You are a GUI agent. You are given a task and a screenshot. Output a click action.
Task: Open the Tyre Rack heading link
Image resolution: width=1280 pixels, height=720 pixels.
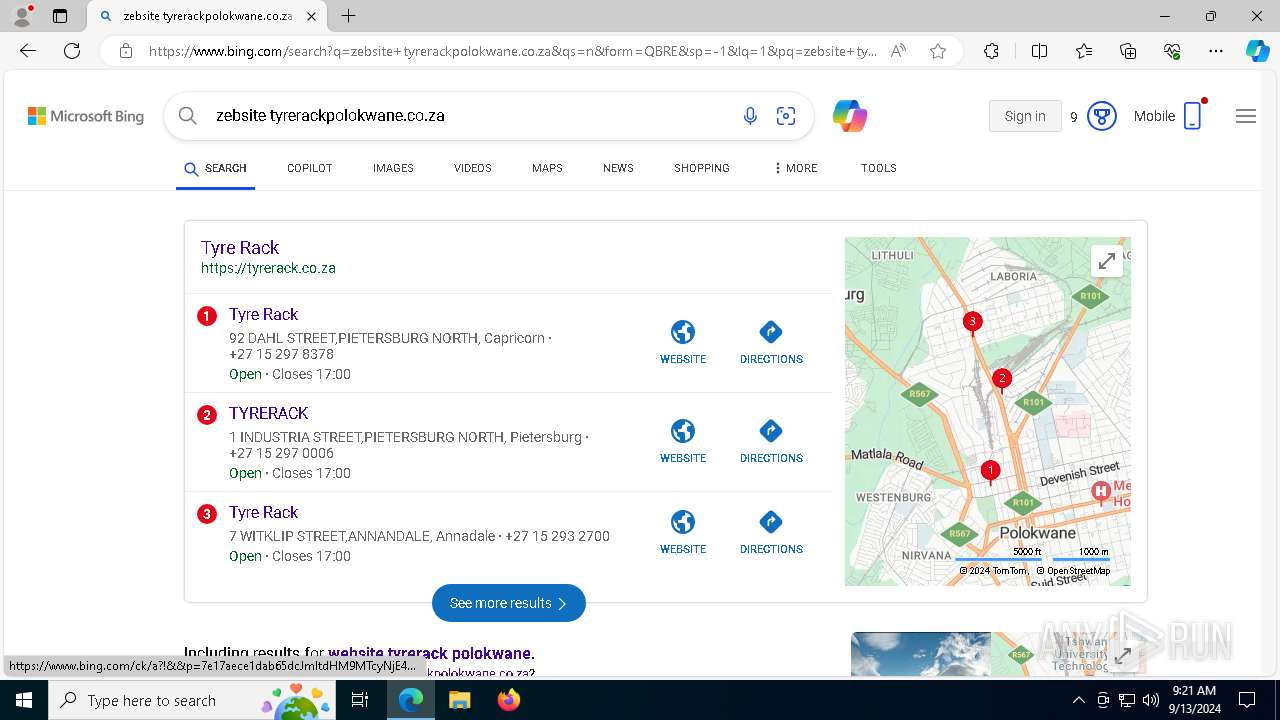240,248
